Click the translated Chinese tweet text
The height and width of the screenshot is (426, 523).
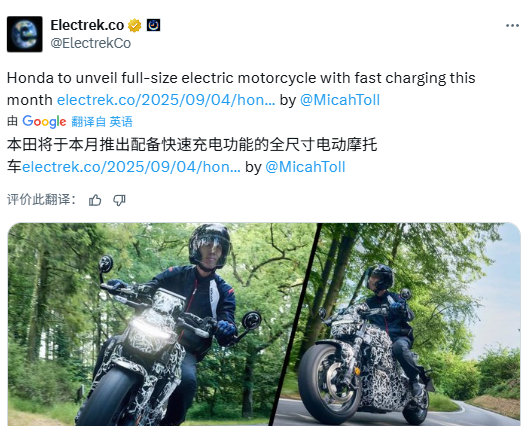(192, 156)
